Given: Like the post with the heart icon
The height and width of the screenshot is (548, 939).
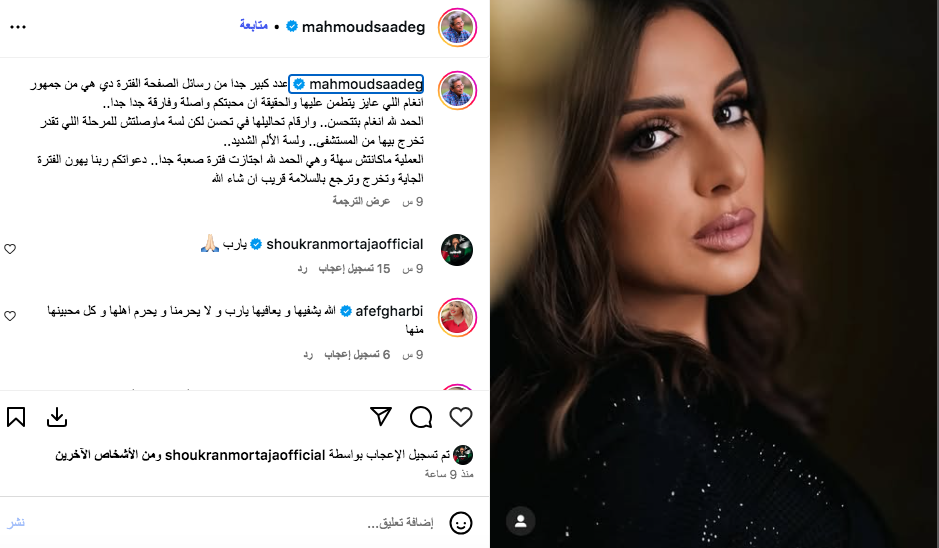Looking at the screenshot, I should click(461, 417).
